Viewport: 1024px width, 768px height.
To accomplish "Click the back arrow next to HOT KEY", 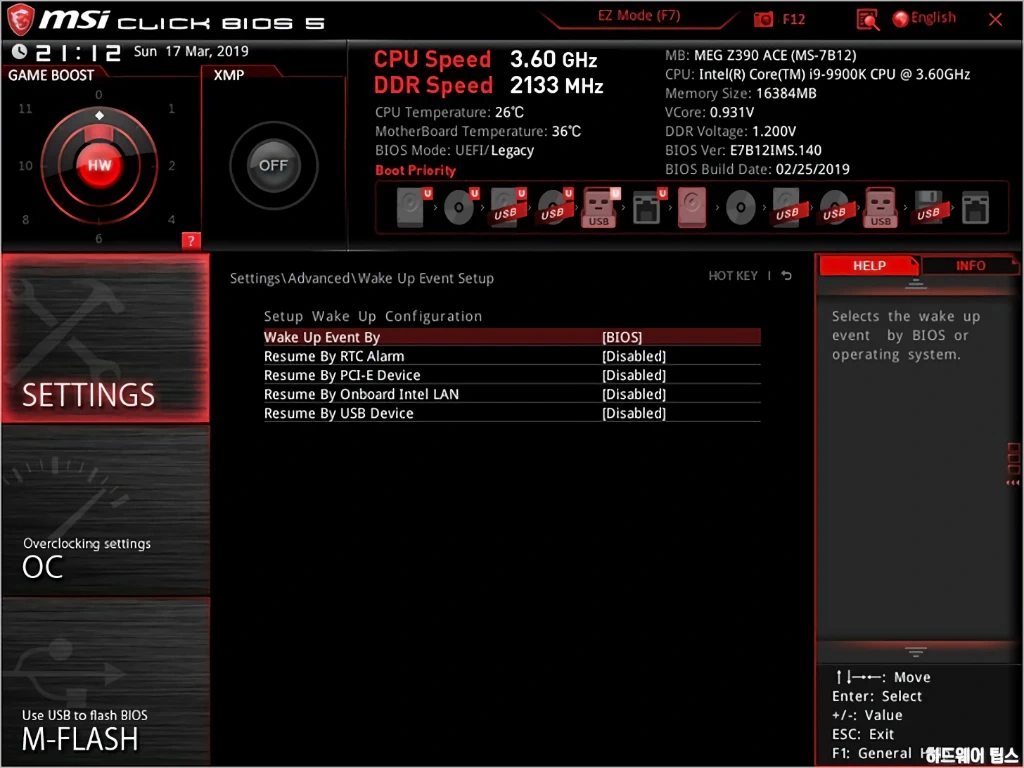I will click(787, 276).
